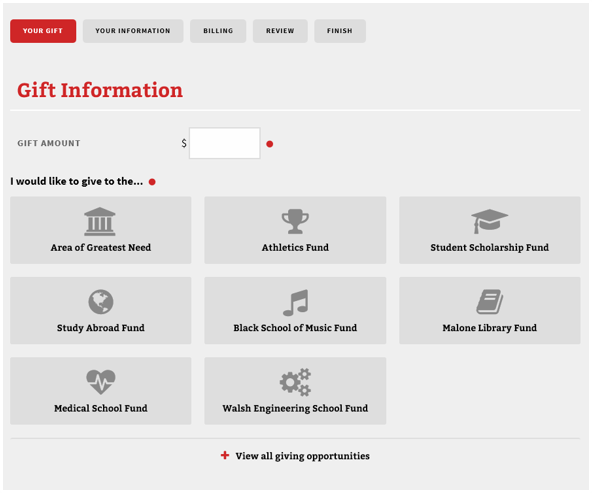Focus the Gift Amount input field
Image resolution: width=592 pixels, height=493 pixels.
225,143
